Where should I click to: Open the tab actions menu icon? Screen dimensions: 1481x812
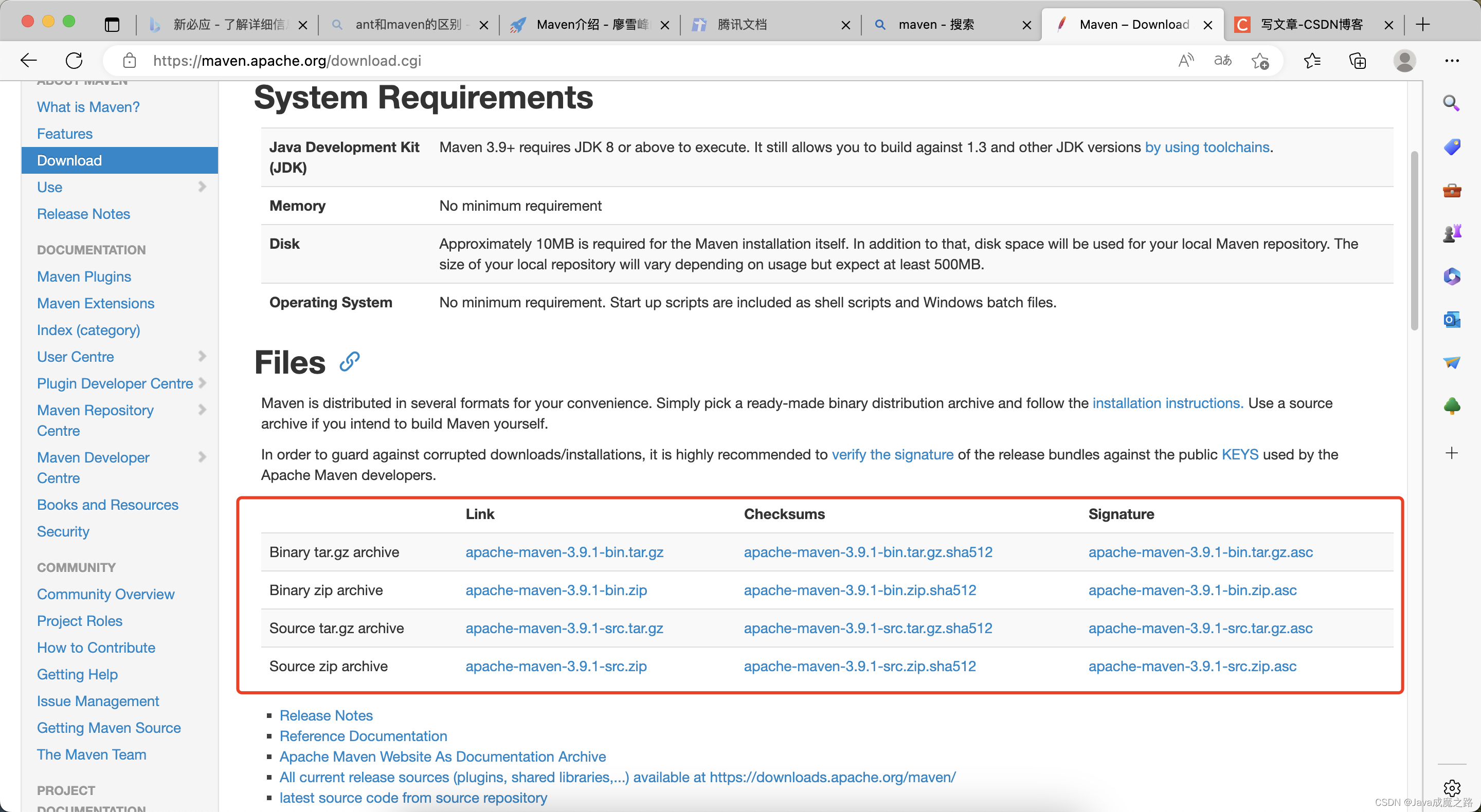coord(112,24)
